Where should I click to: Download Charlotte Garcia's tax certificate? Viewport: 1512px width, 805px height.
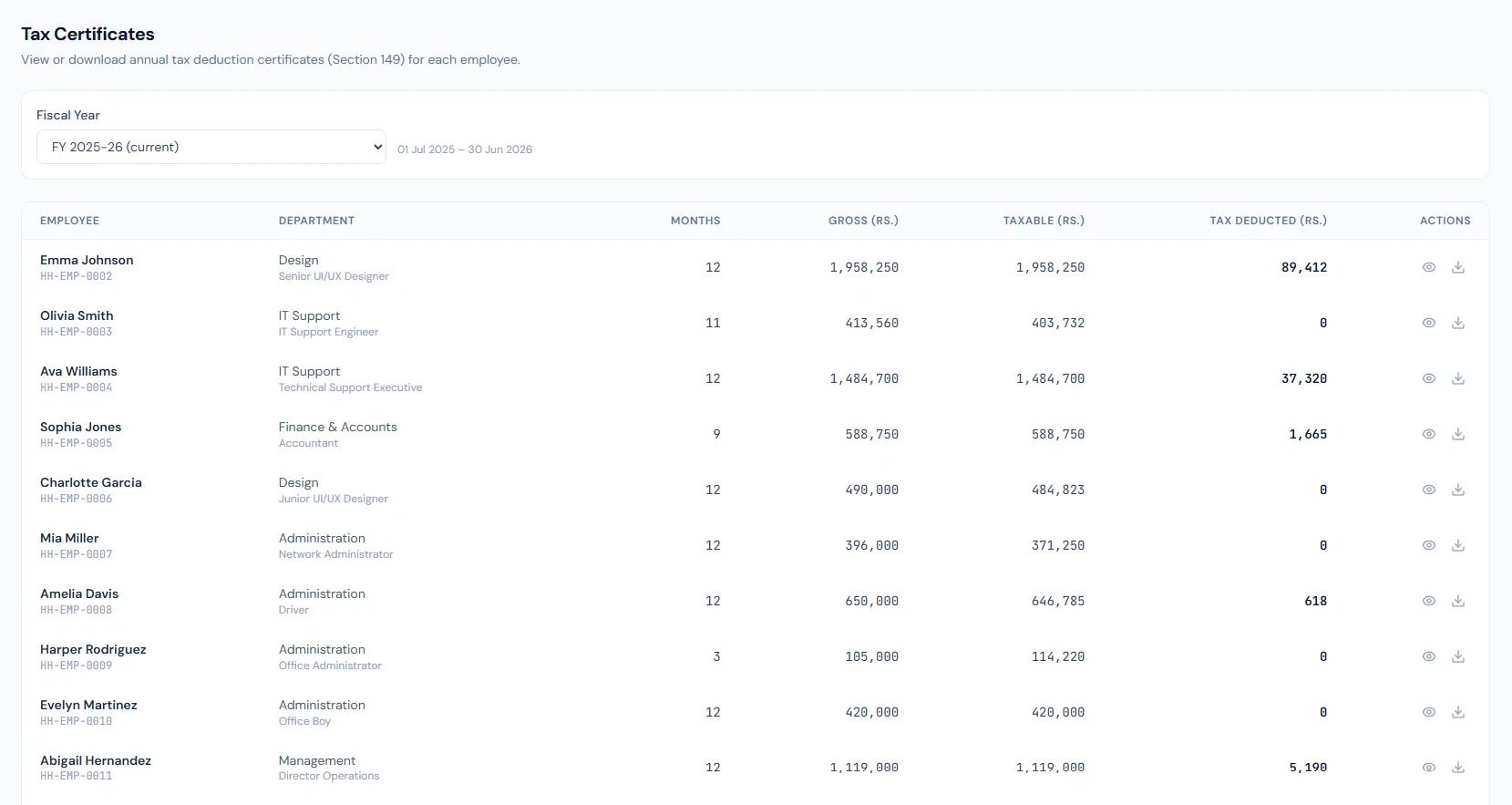click(1458, 490)
